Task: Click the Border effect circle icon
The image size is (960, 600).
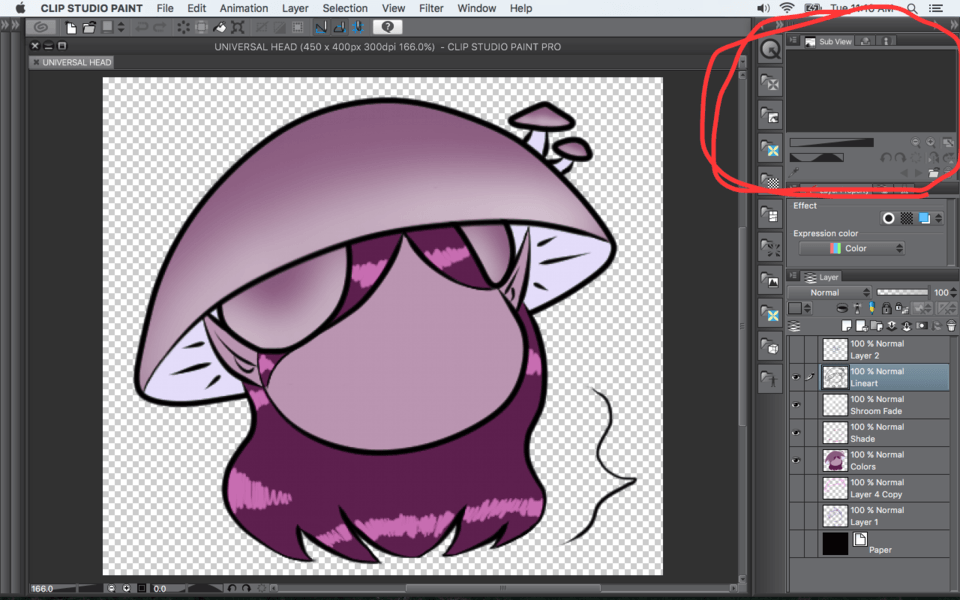Action: tap(887, 218)
